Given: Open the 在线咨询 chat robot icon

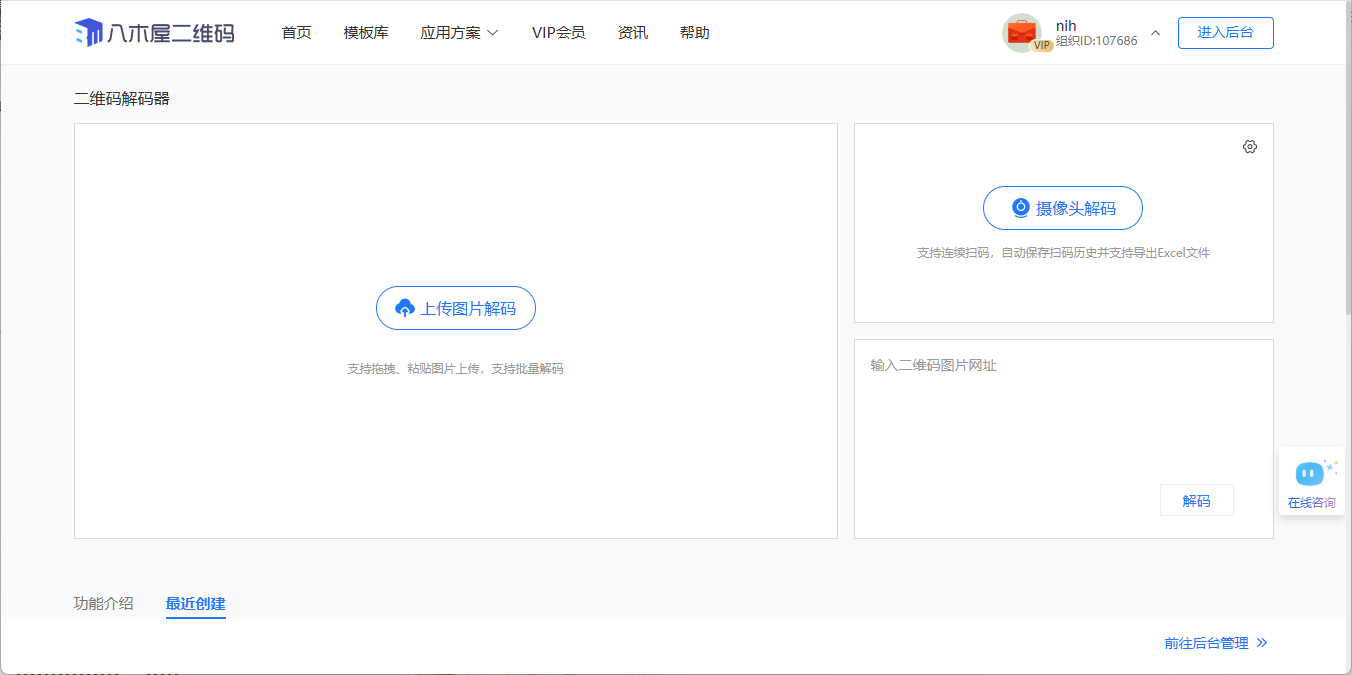Looking at the screenshot, I should pos(1309,473).
